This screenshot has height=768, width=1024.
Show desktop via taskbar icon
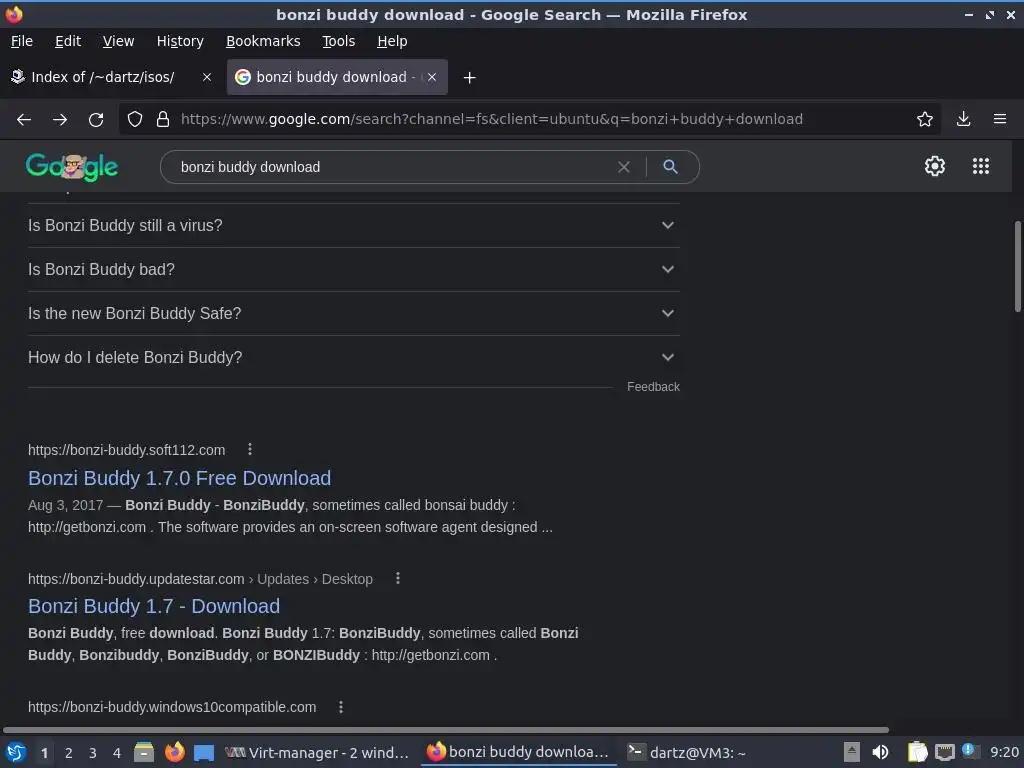204,753
